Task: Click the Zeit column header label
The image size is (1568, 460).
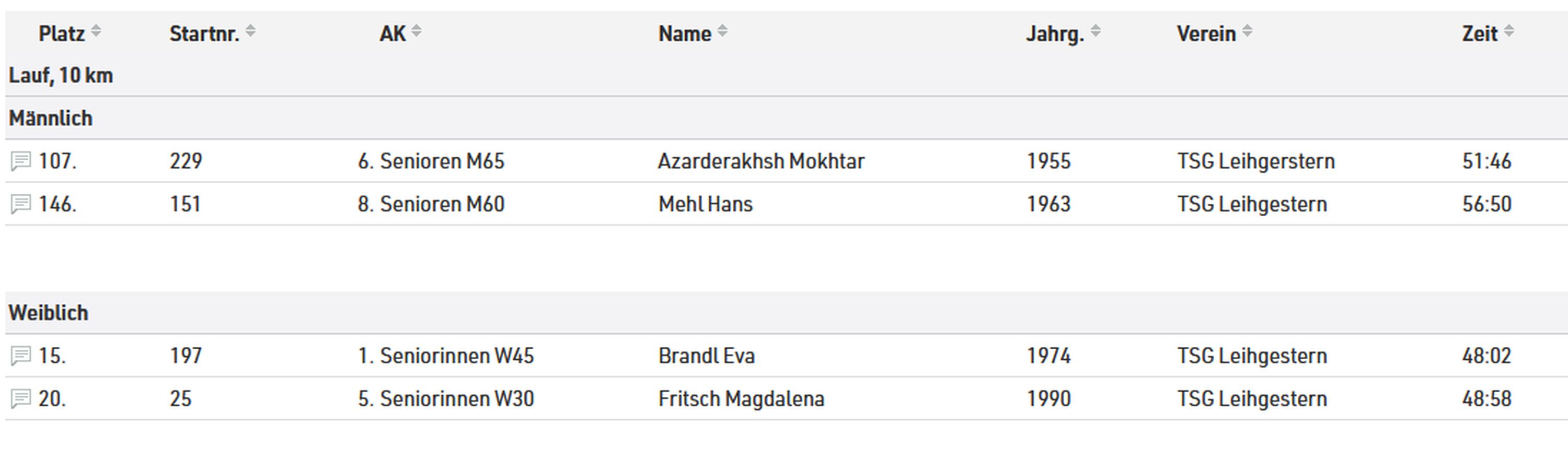Action: (x=1480, y=33)
